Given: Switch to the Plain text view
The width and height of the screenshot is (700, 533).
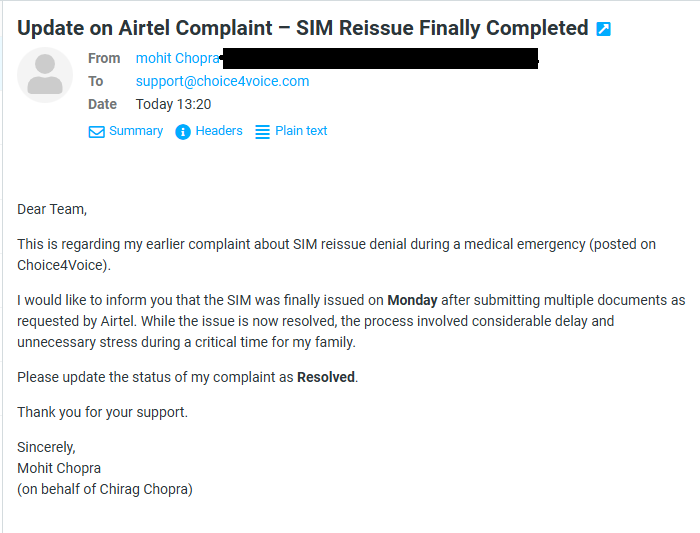Looking at the screenshot, I should coord(301,131).
